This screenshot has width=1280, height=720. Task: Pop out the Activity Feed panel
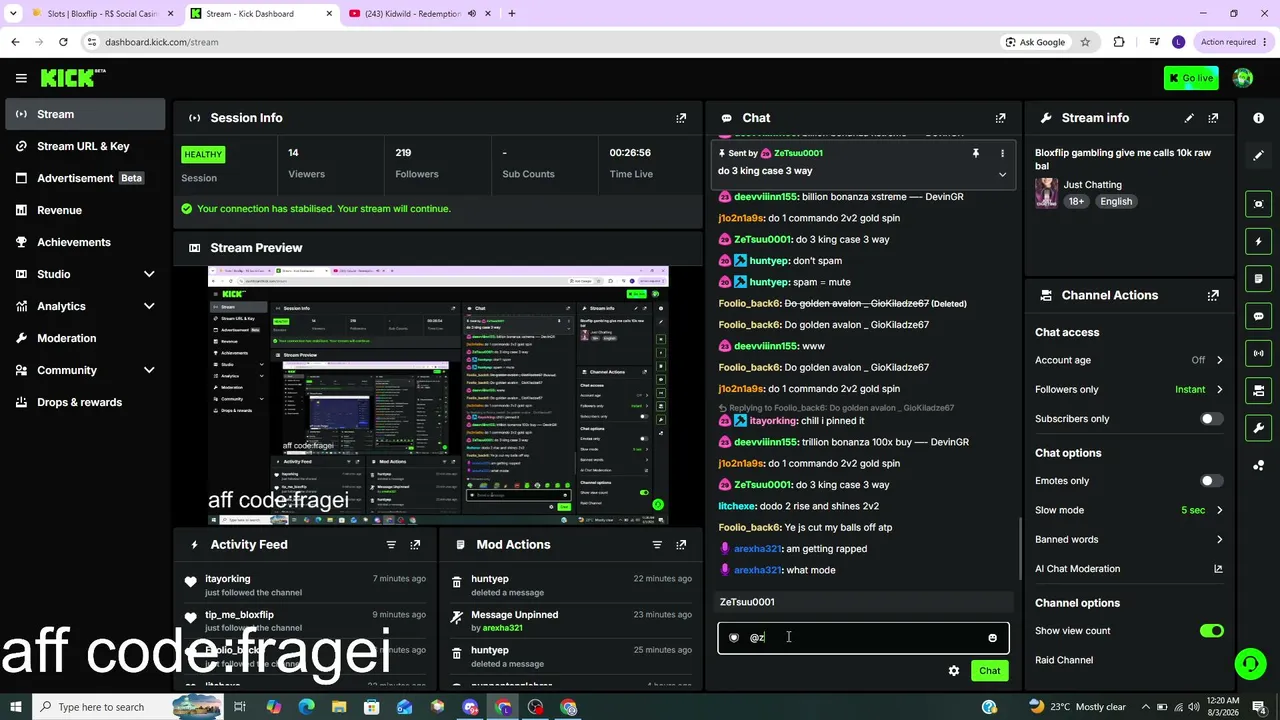click(415, 545)
